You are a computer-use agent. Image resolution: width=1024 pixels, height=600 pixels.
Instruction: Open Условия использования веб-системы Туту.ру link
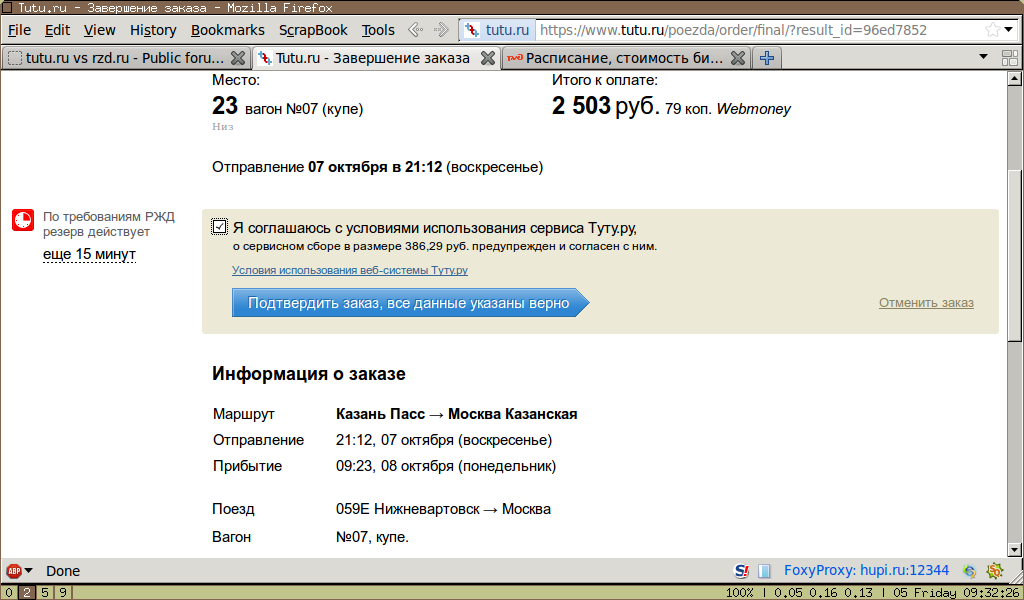pyautogui.click(x=349, y=270)
